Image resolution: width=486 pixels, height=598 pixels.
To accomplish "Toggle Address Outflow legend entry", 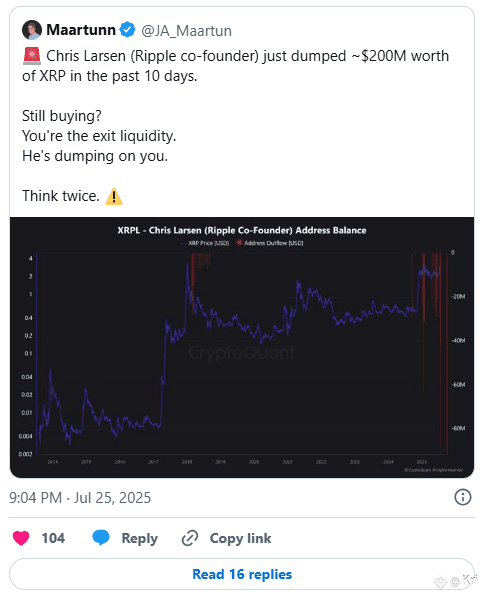I will pos(270,243).
